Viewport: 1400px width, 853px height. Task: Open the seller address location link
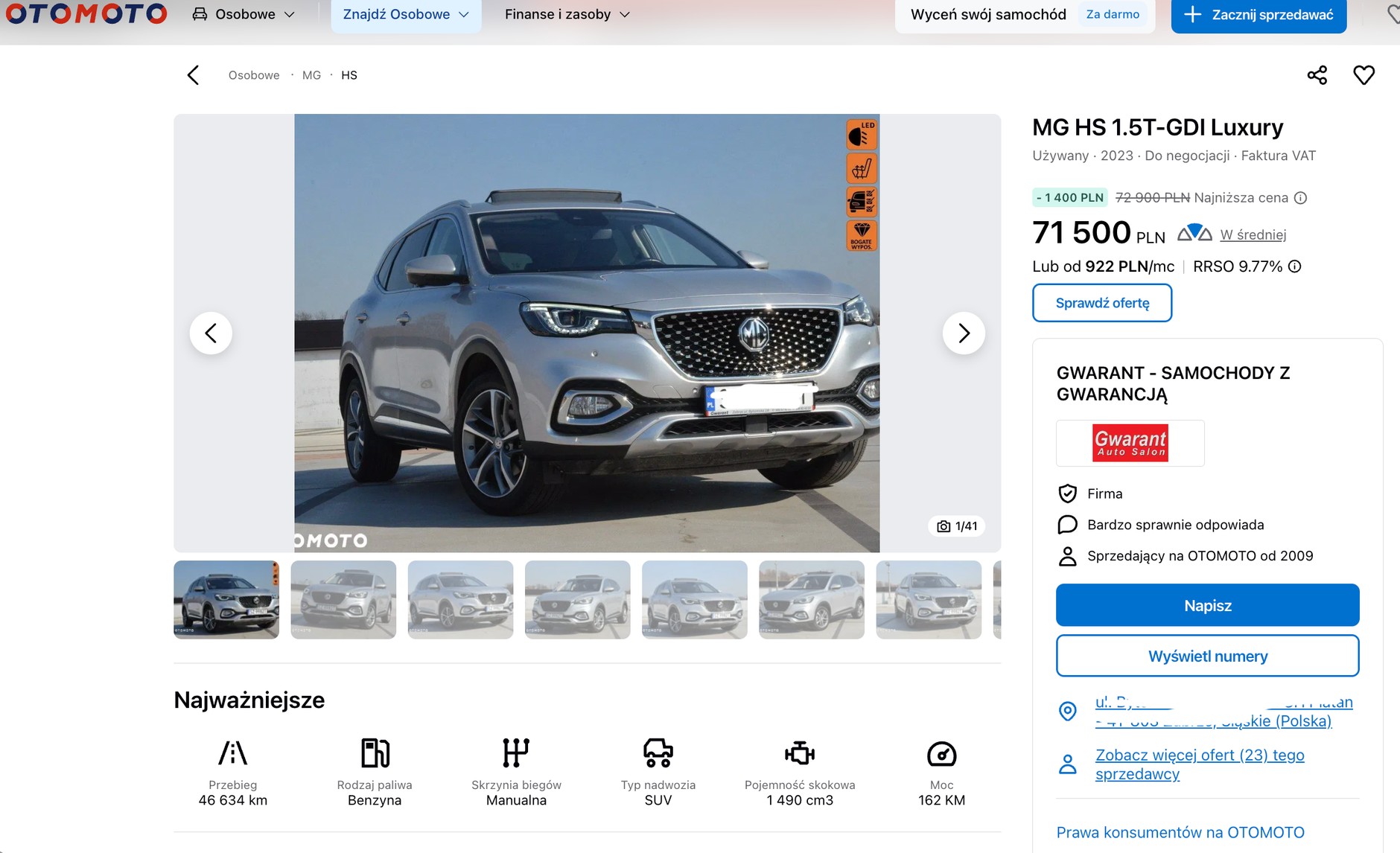coord(1224,712)
